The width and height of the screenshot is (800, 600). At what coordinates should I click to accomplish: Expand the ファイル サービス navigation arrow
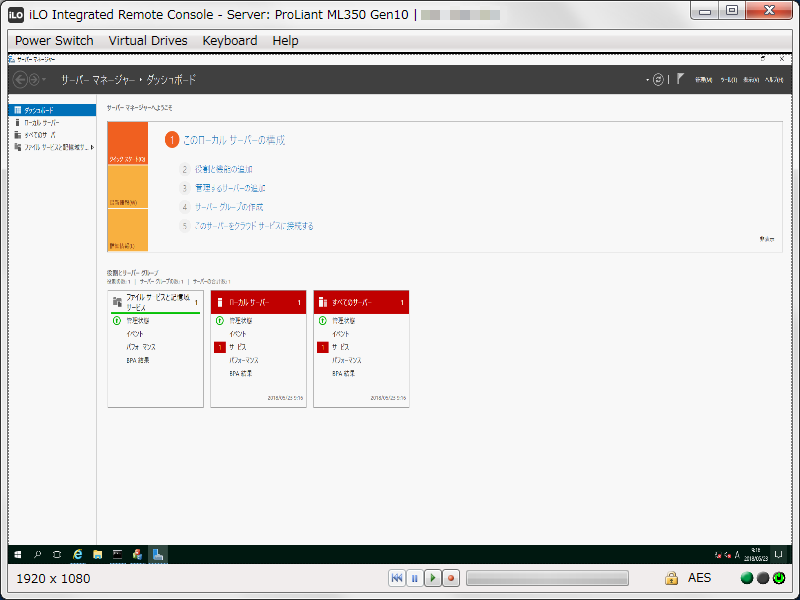[92, 147]
